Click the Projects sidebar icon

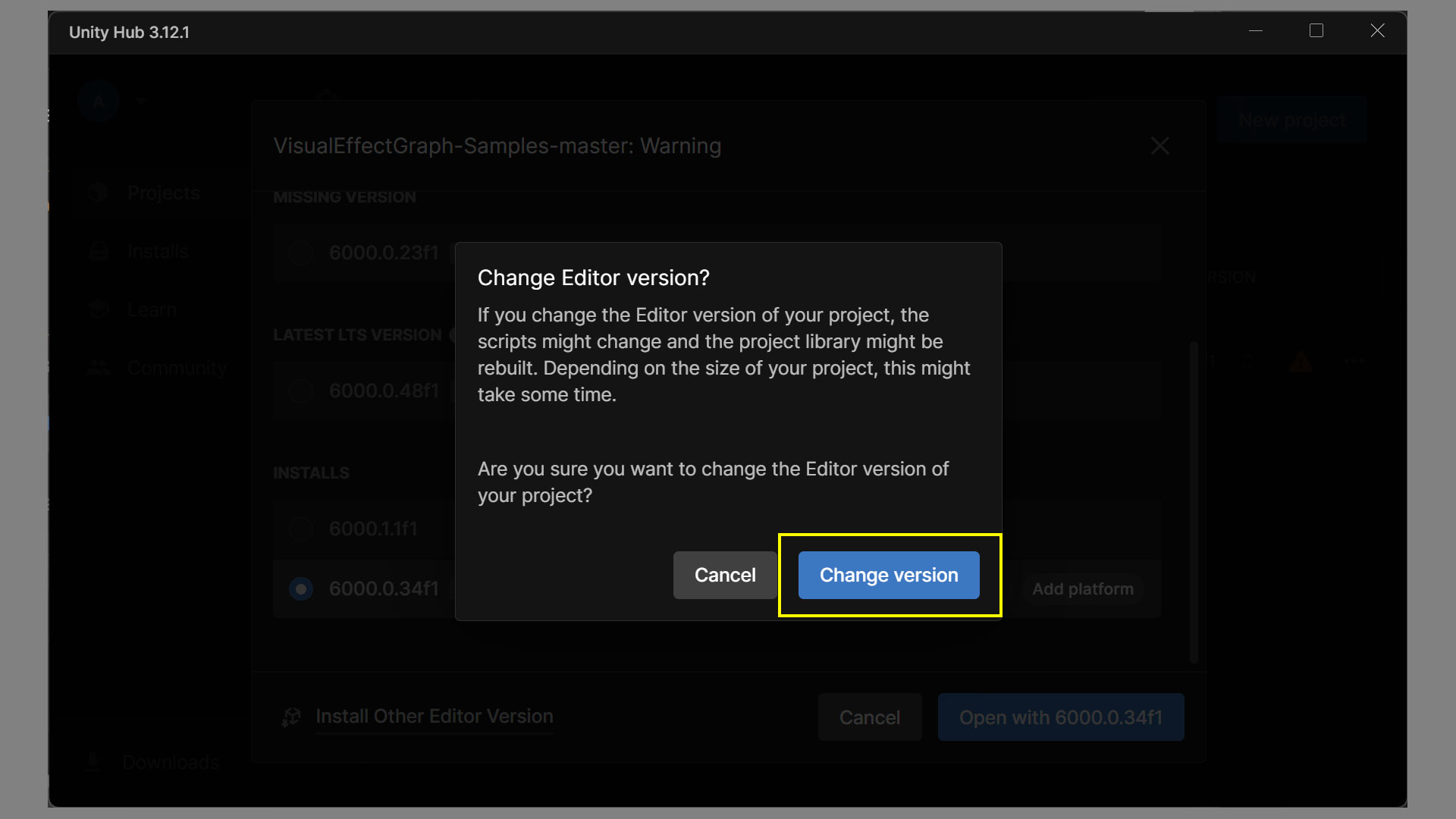98,193
